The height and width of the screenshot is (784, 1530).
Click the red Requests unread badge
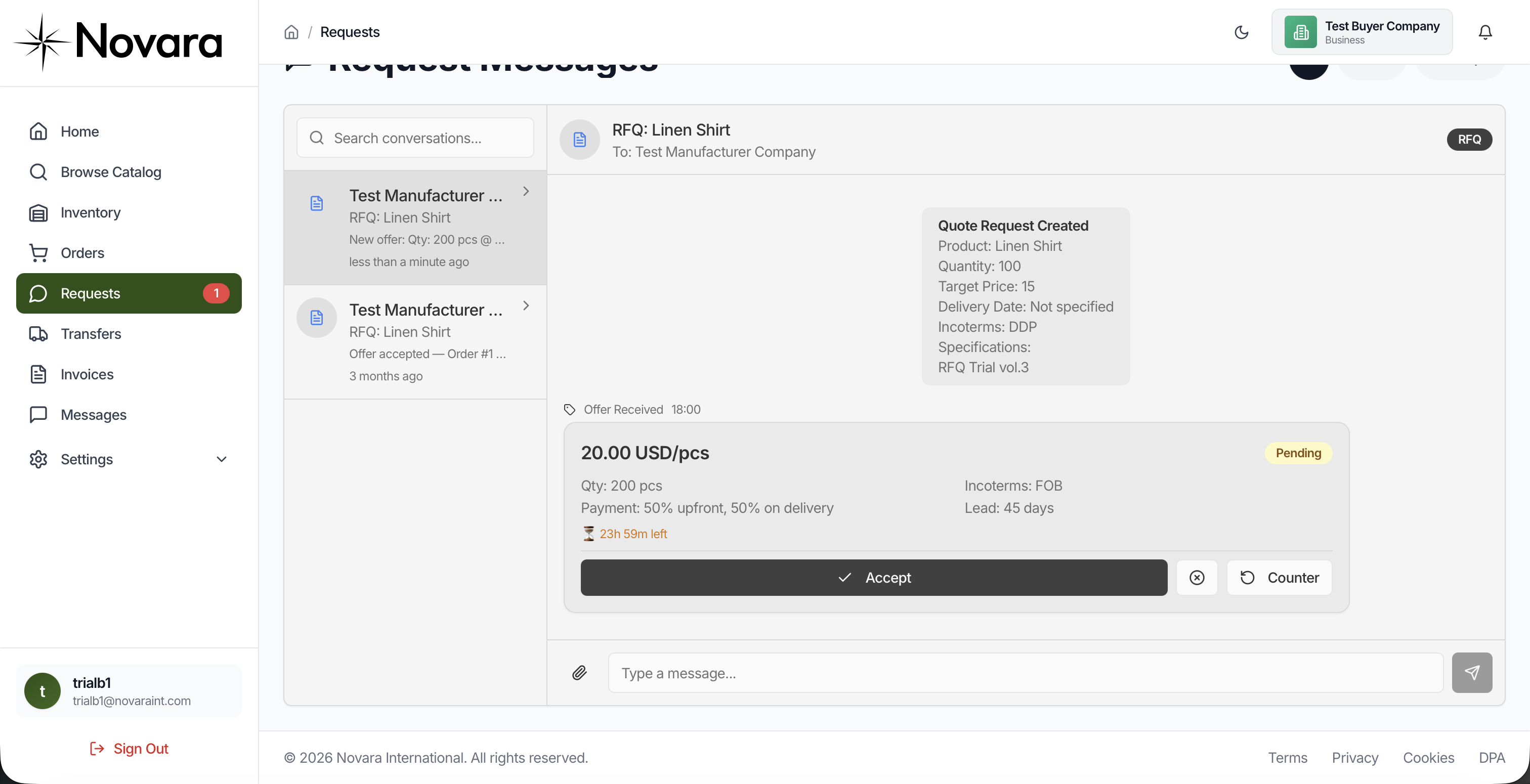(x=216, y=293)
